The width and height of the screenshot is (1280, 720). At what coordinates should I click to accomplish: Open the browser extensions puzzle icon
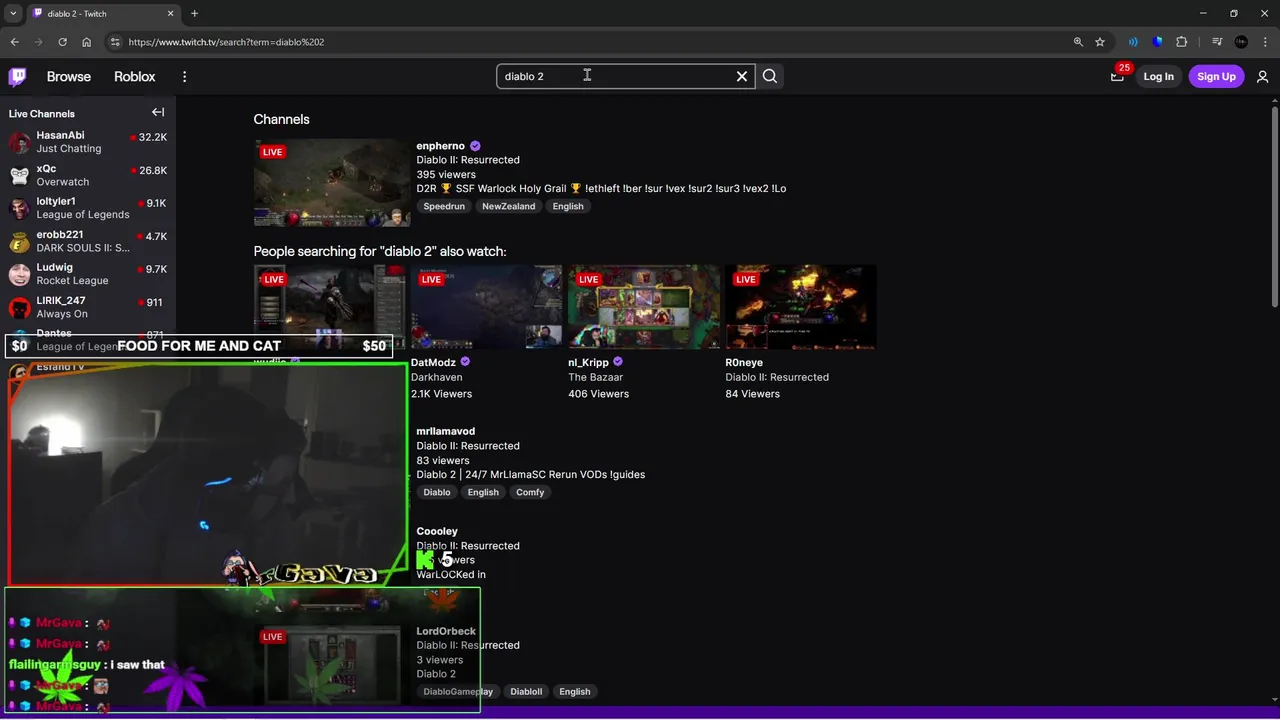point(1182,42)
